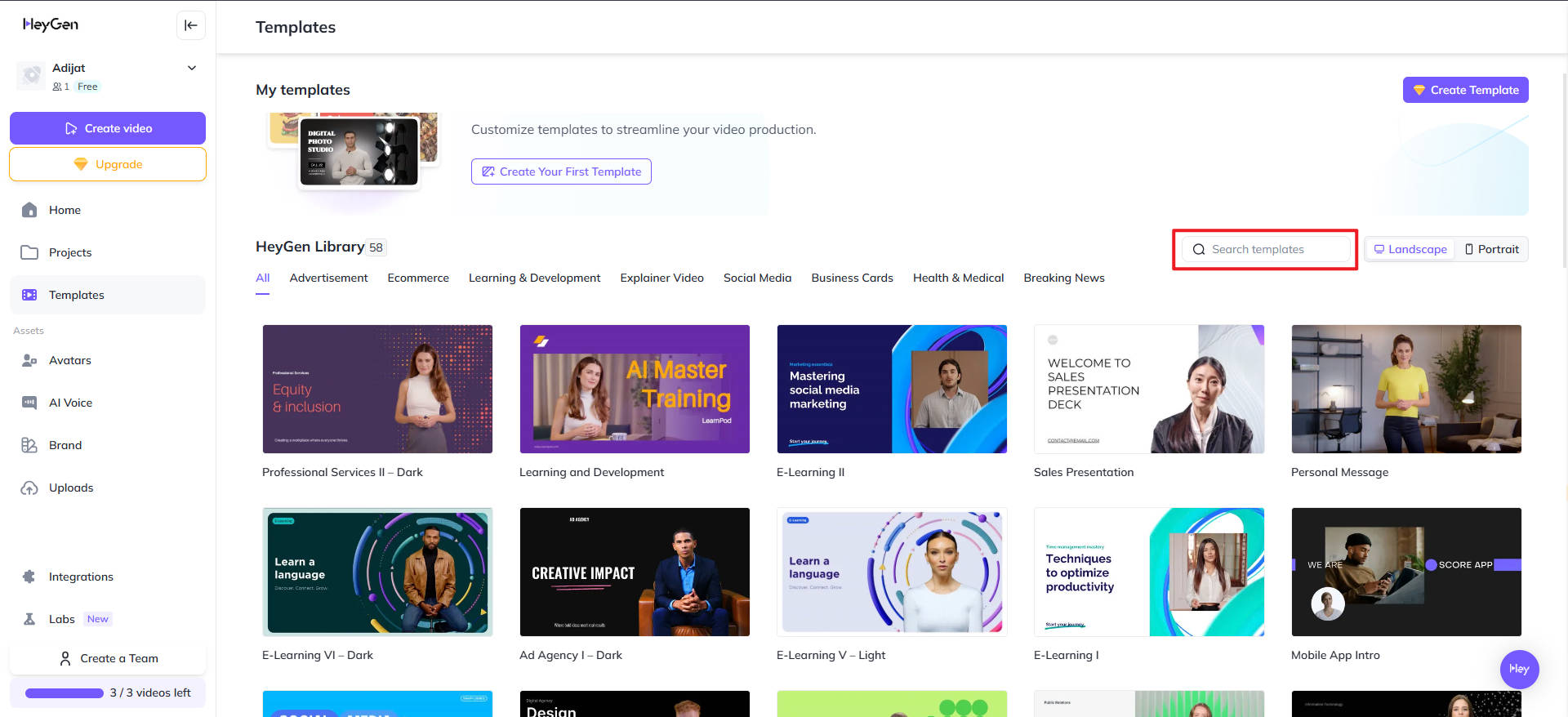Click the videos left progress bar
1568x717 pixels.
(65, 693)
